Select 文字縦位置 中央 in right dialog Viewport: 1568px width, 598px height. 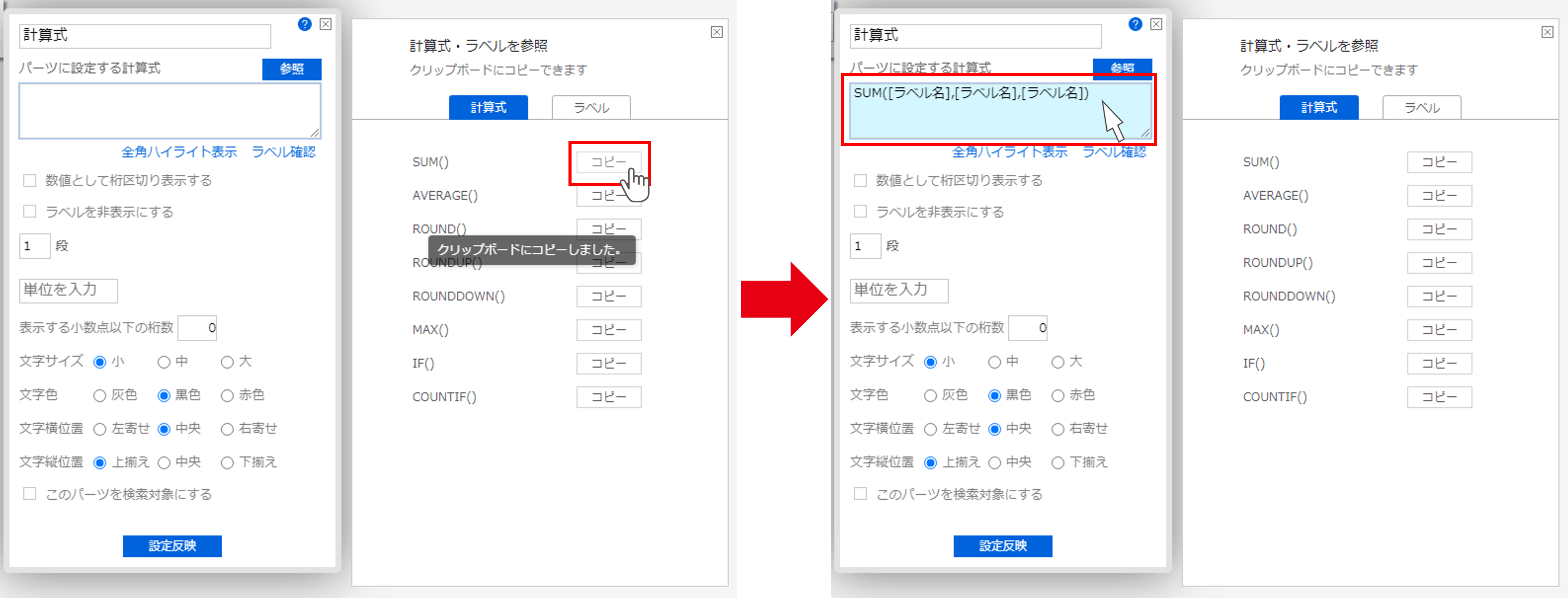point(995,463)
